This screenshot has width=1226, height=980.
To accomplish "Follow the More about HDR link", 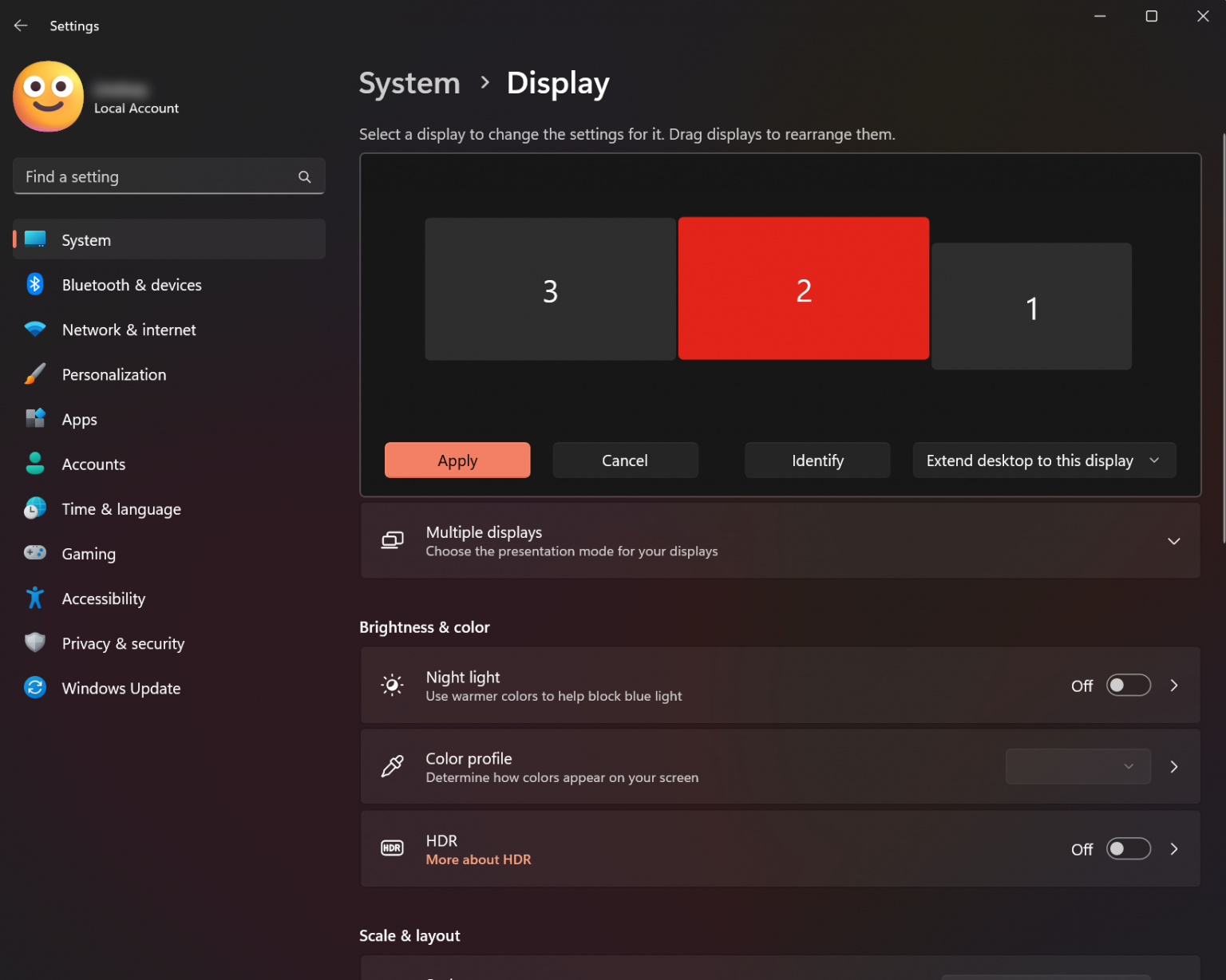I will pyautogui.click(x=478, y=859).
